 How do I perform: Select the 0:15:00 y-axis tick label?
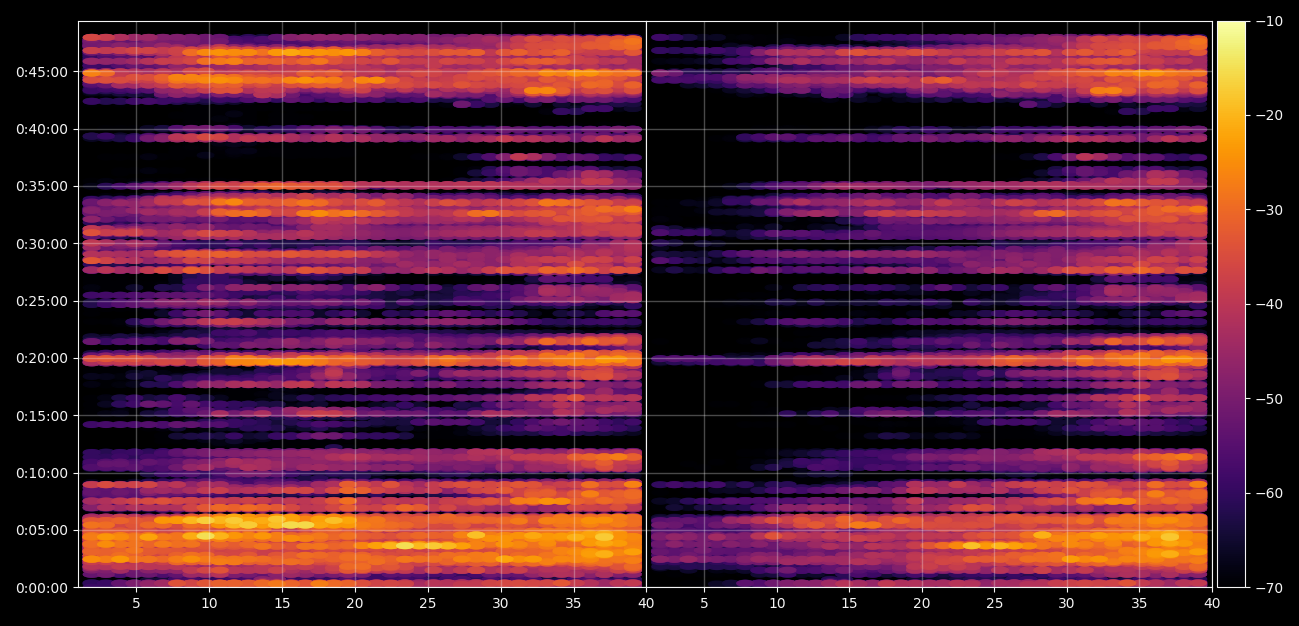(41, 416)
